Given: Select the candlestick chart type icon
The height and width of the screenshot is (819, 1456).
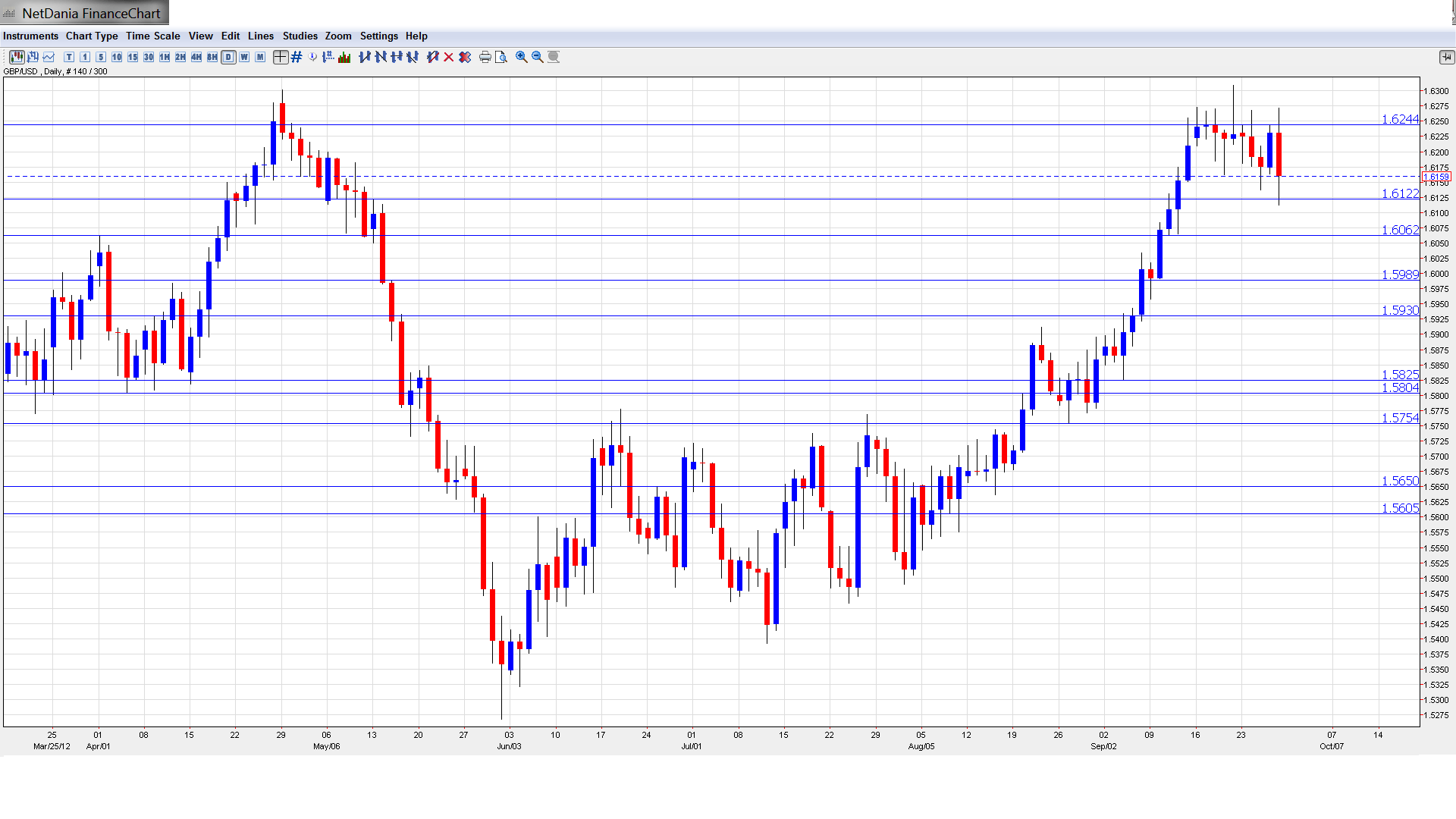Looking at the screenshot, I should point(17,57).
